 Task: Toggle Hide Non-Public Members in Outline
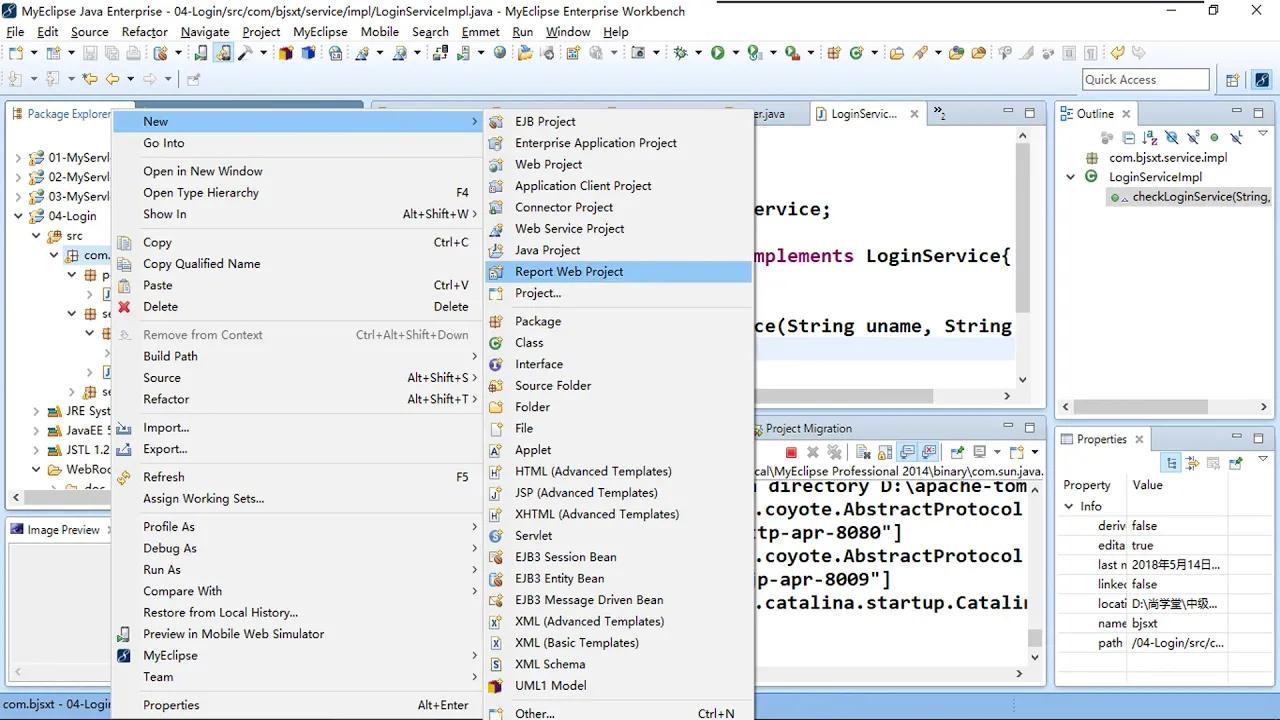click(1214, 137)
